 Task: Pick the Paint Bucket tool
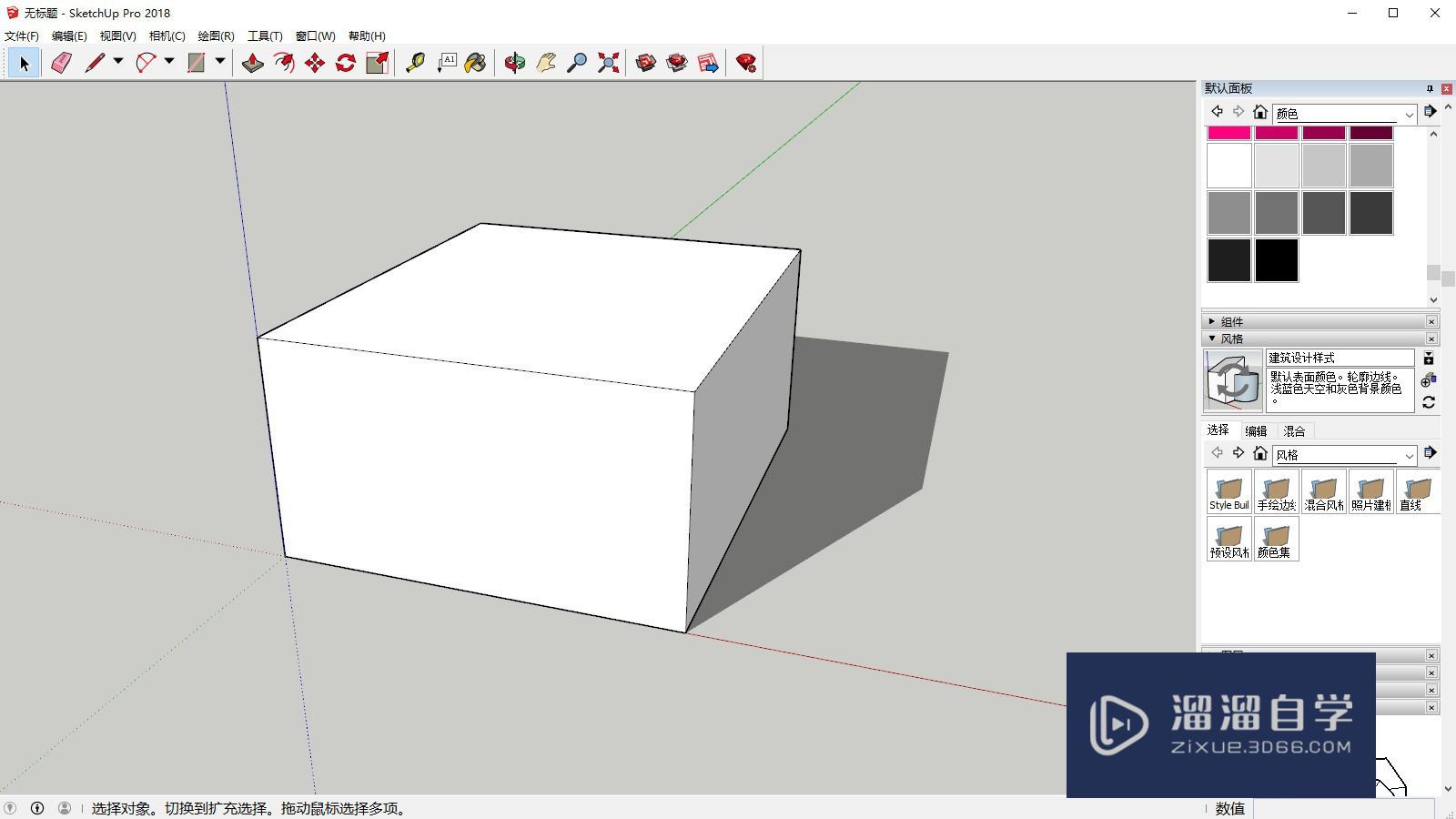[x=475, y=63]
